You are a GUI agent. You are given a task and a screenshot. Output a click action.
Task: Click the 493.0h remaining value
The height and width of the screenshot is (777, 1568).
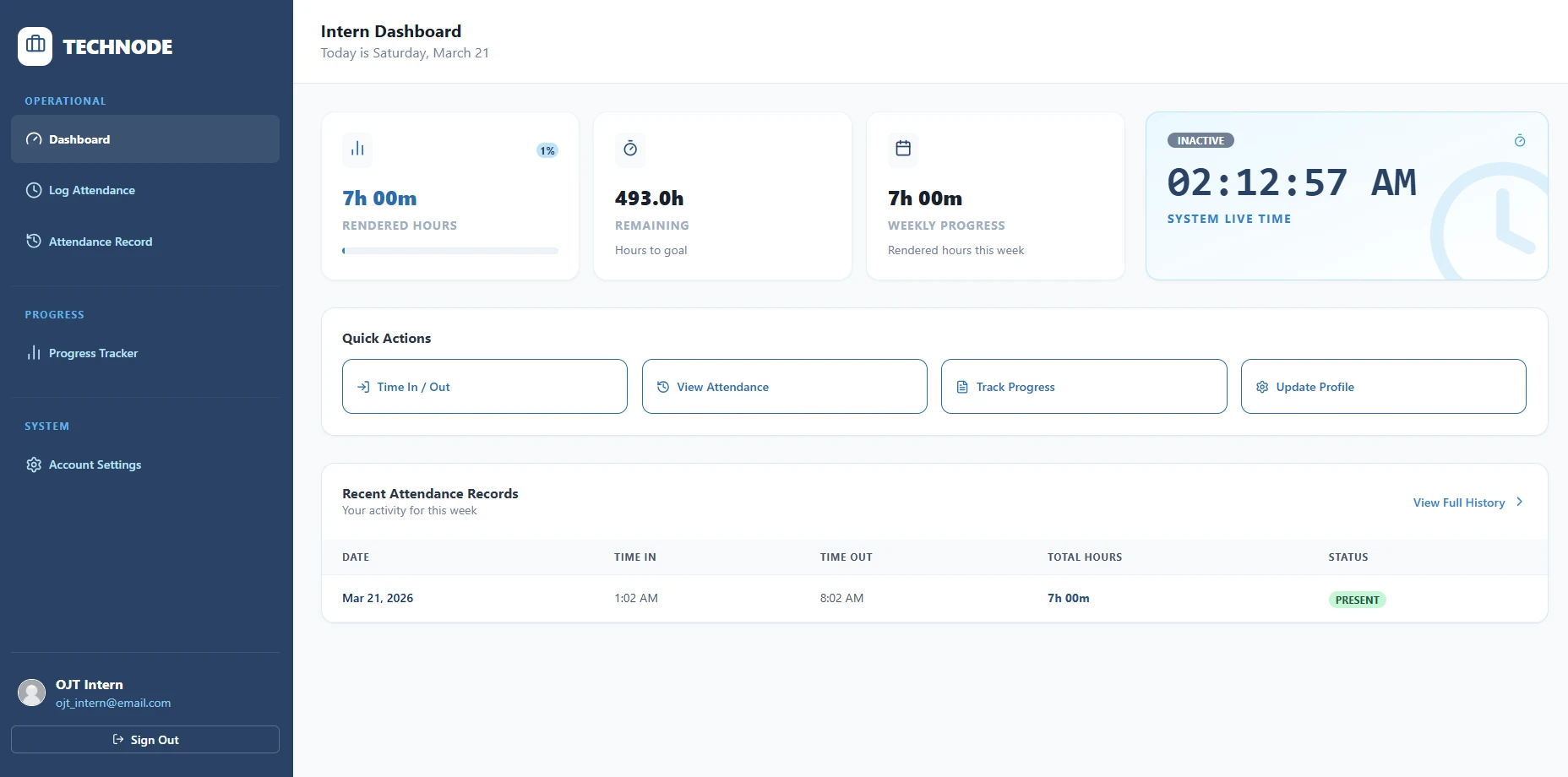[x=650, y=198]
